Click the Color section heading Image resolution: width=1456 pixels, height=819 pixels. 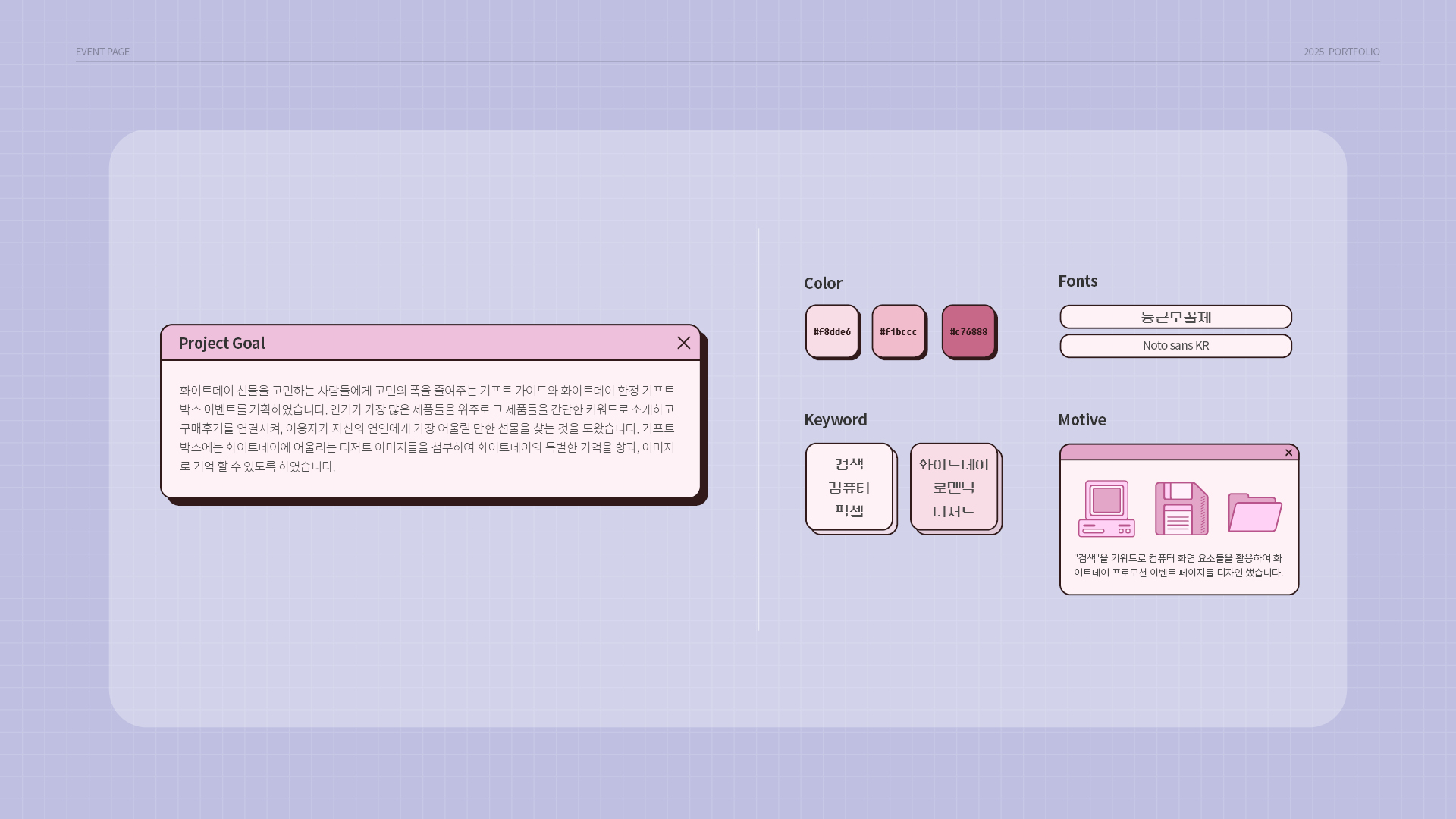point(823,283)
